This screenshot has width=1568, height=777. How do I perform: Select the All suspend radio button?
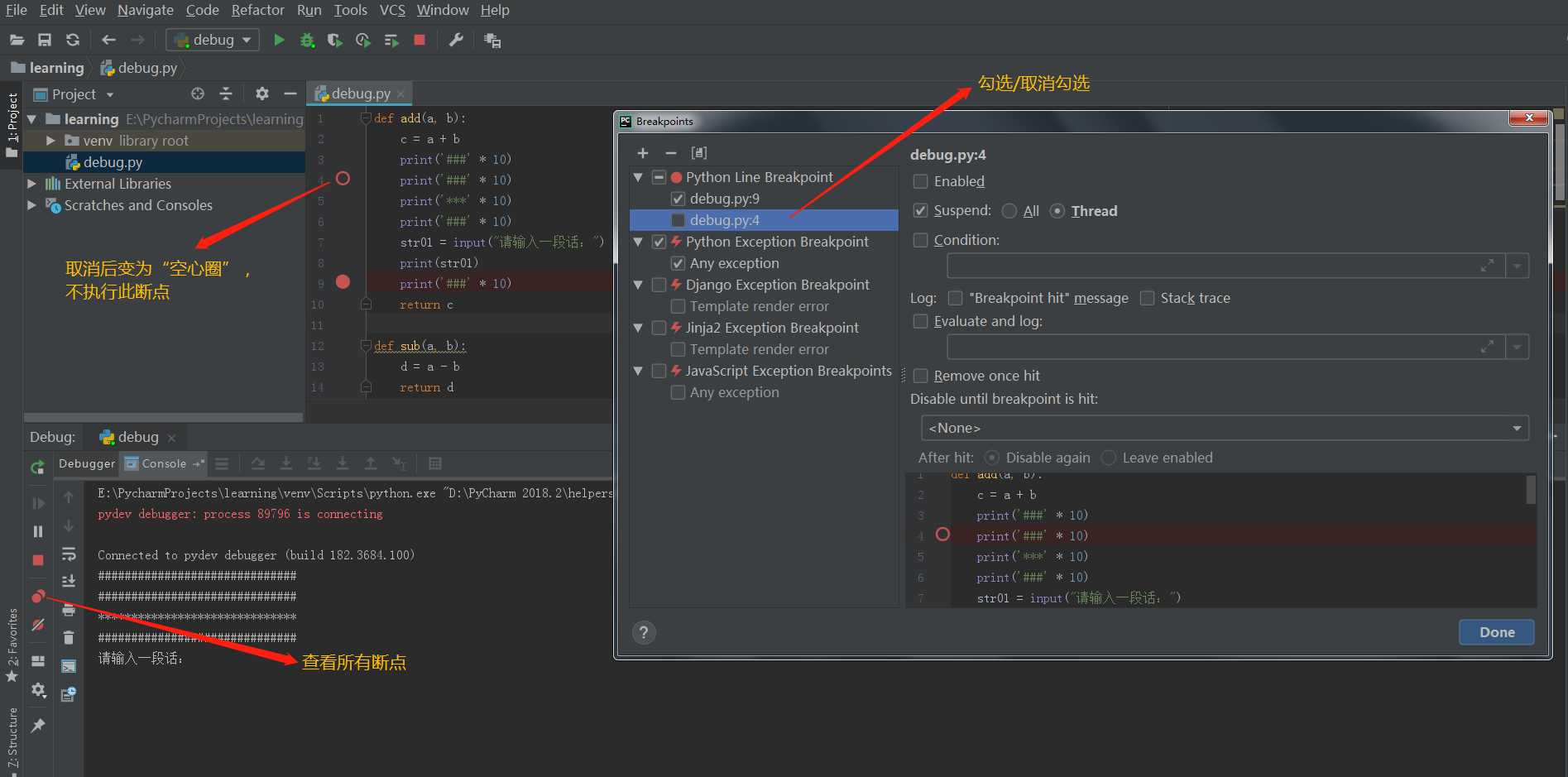point(1009,211)
